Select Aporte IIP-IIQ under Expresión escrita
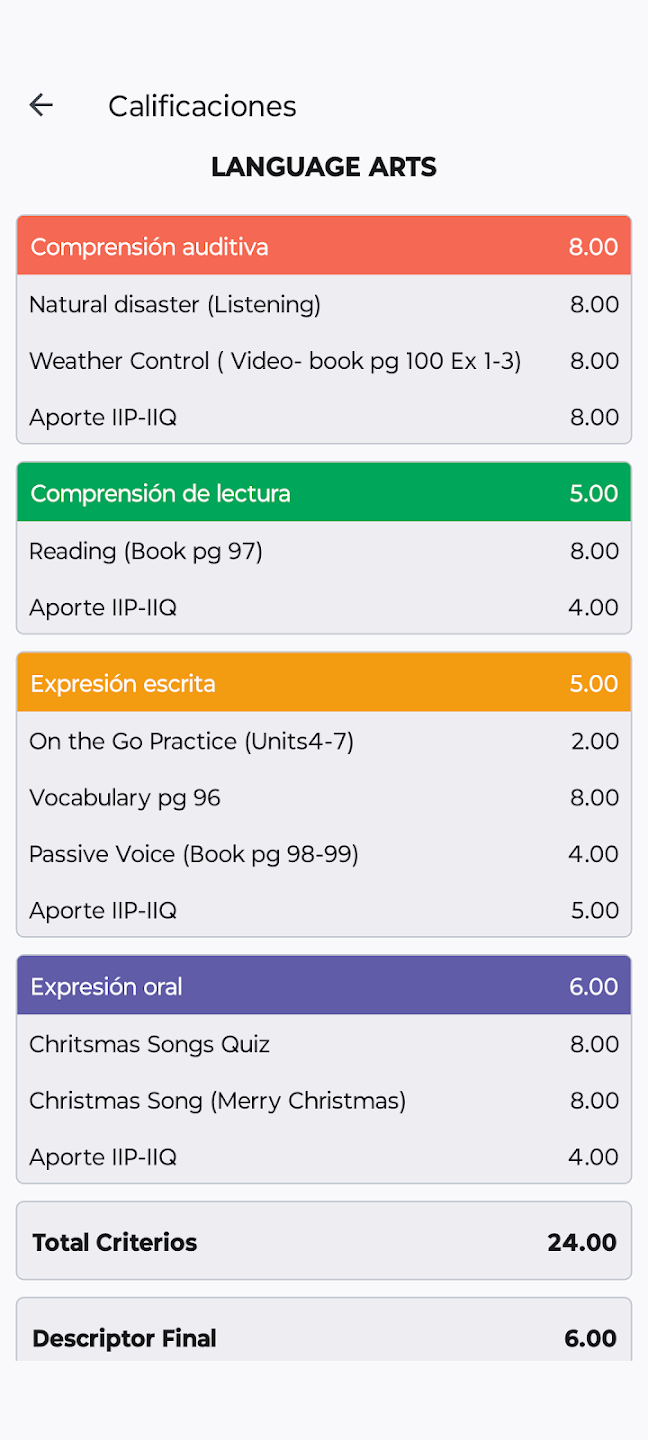 (x=324, y=910)
